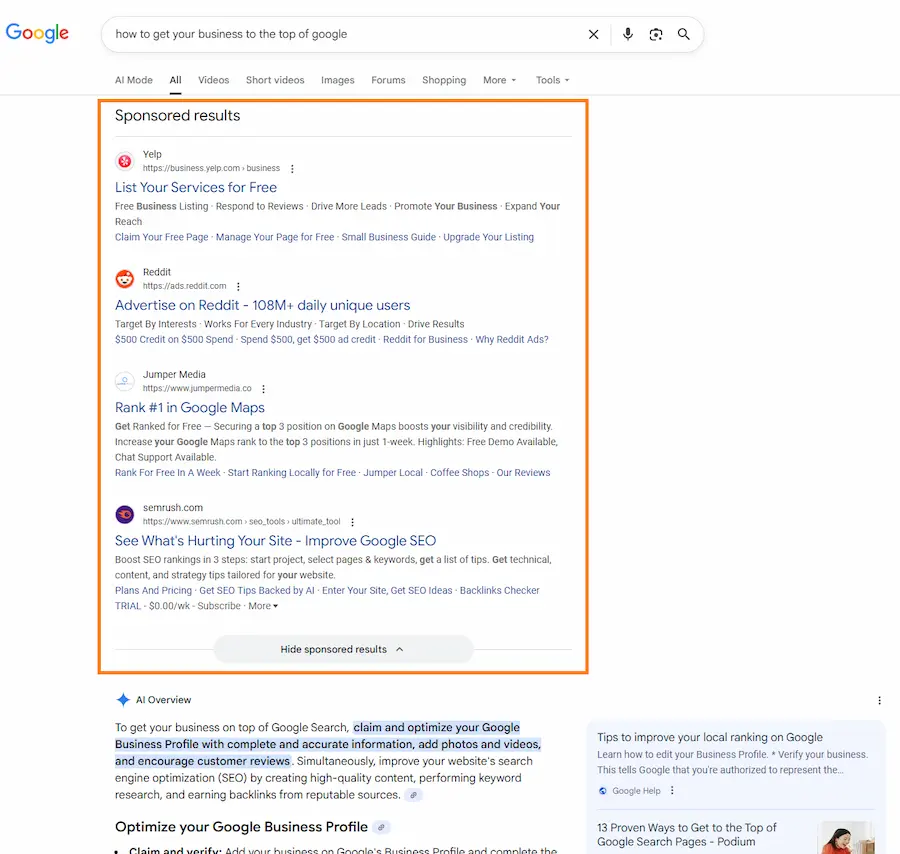
Task: Click the Jumper Media favicon
Action: tap(124, 381)
